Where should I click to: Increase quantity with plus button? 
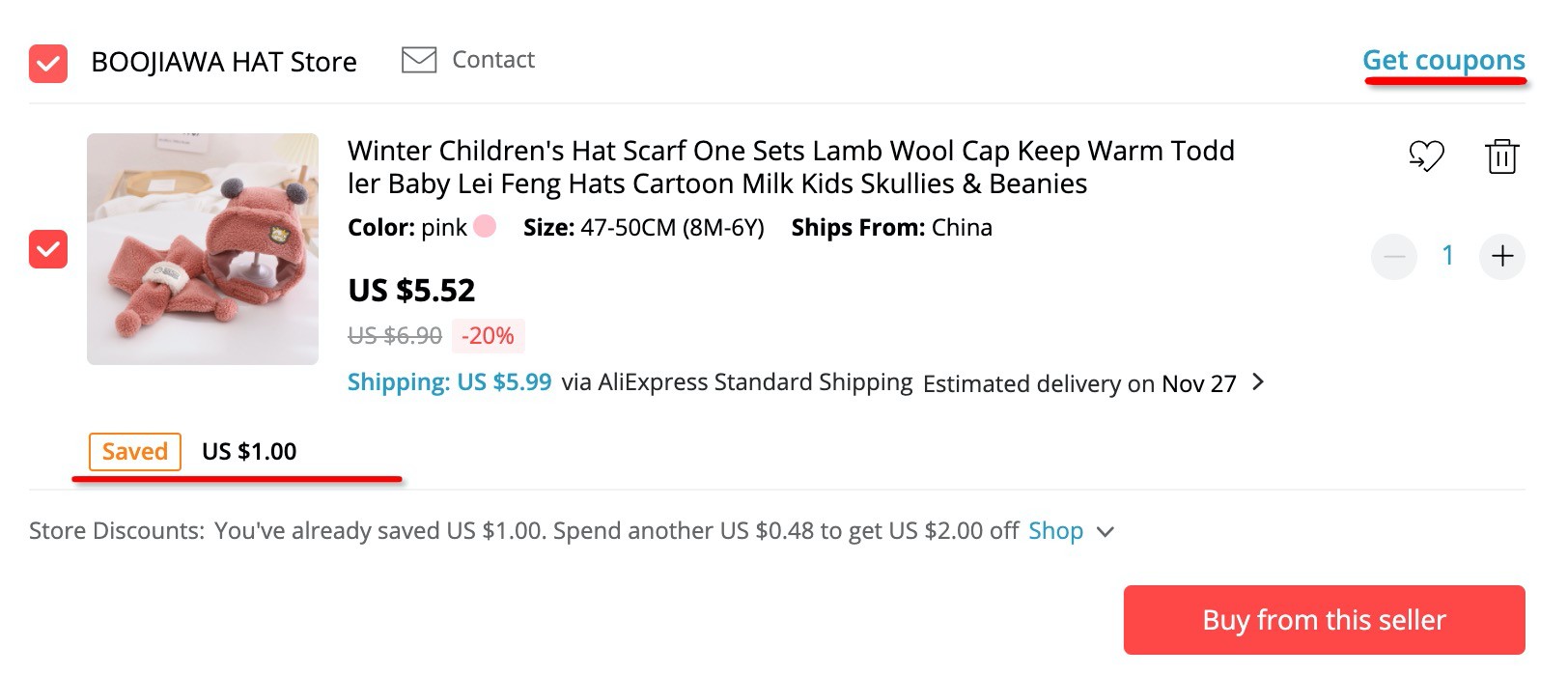coord(1502,256)
